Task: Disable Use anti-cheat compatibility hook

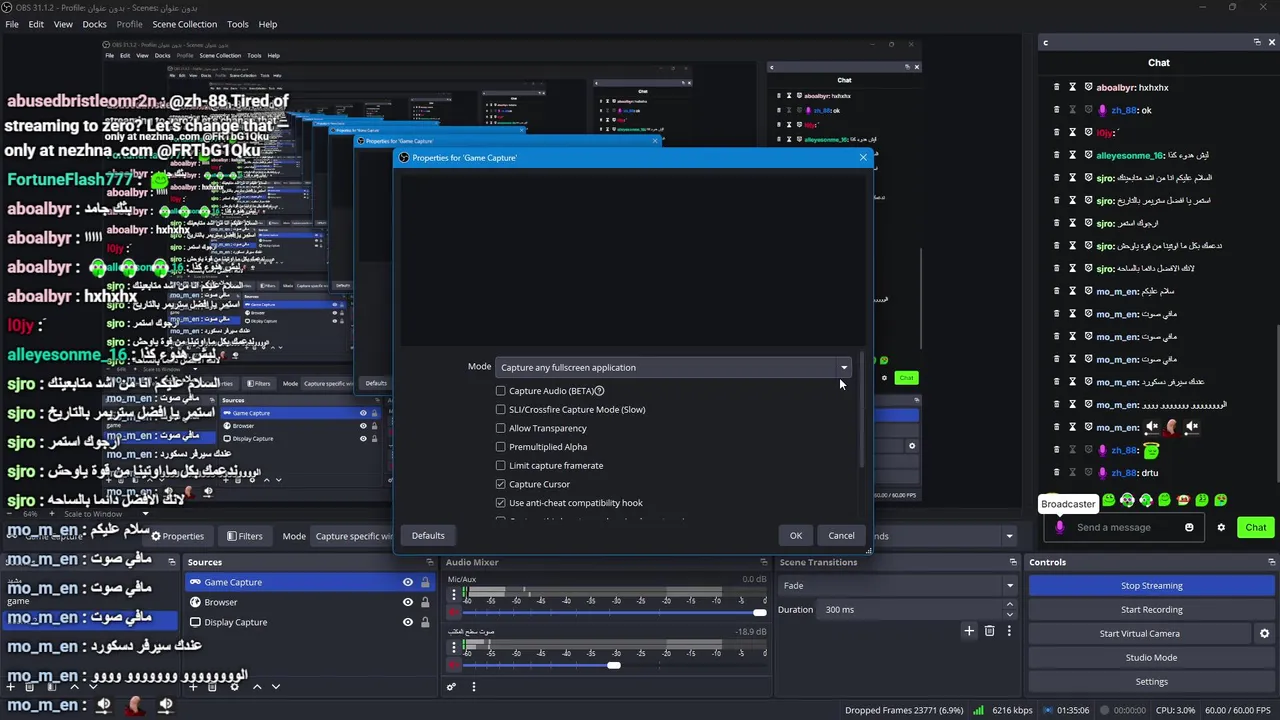Action: (501, 503)
